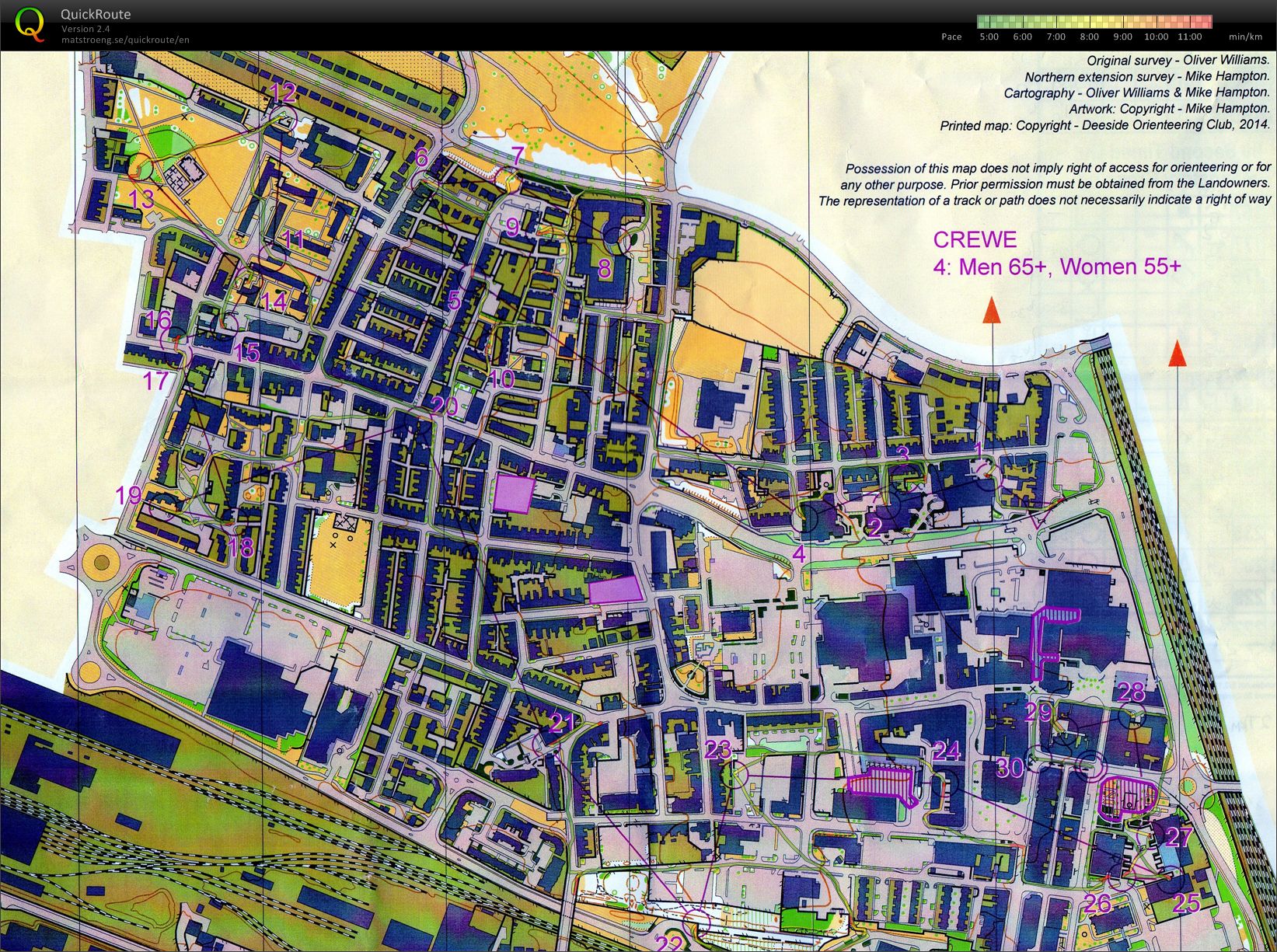This screenshot has height=952, width=1277.
Task: Select the 10:00 pace value
Action: pos(1157,37)
